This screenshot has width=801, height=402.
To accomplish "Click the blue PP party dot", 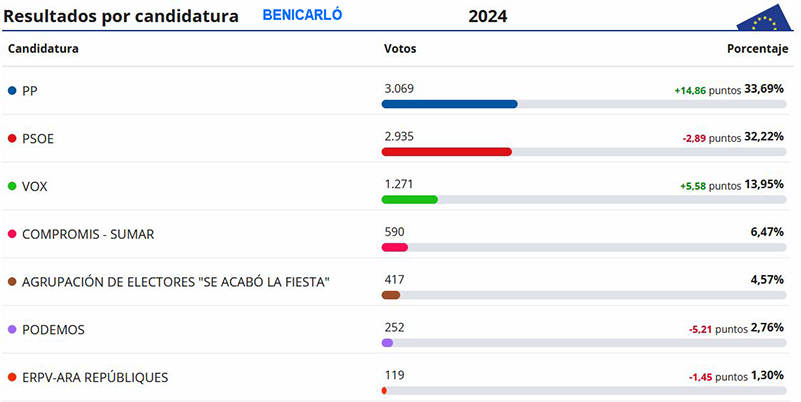I will 12,91.
